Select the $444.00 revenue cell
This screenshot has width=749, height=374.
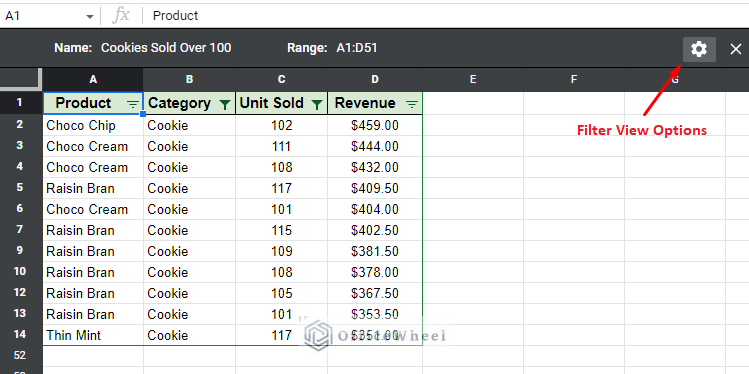coord(375,146)
